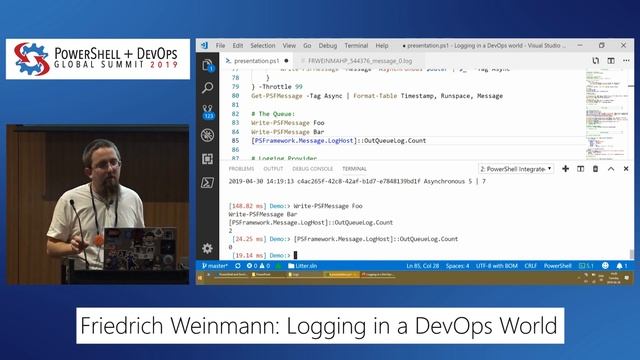Viewport: 640px width, 360px height.
Task: Close the terminal panel
Action: 626,169
